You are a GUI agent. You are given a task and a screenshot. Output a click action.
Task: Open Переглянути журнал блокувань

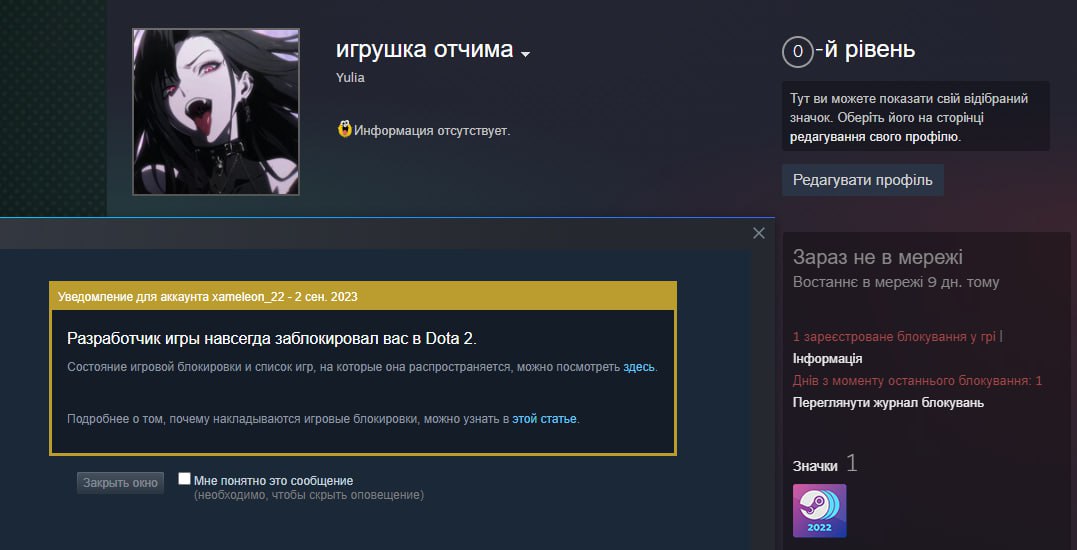[x=888, y=402]
